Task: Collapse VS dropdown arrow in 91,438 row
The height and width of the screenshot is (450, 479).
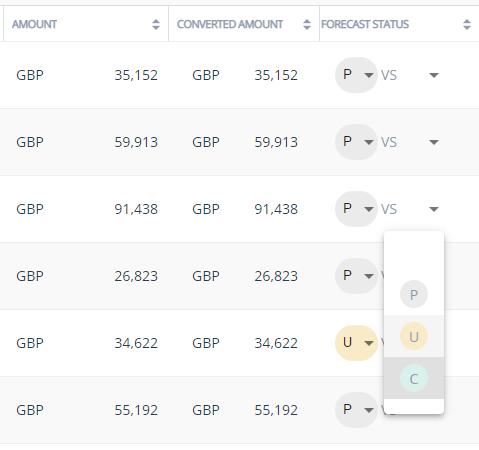Action: click(434, 209)
